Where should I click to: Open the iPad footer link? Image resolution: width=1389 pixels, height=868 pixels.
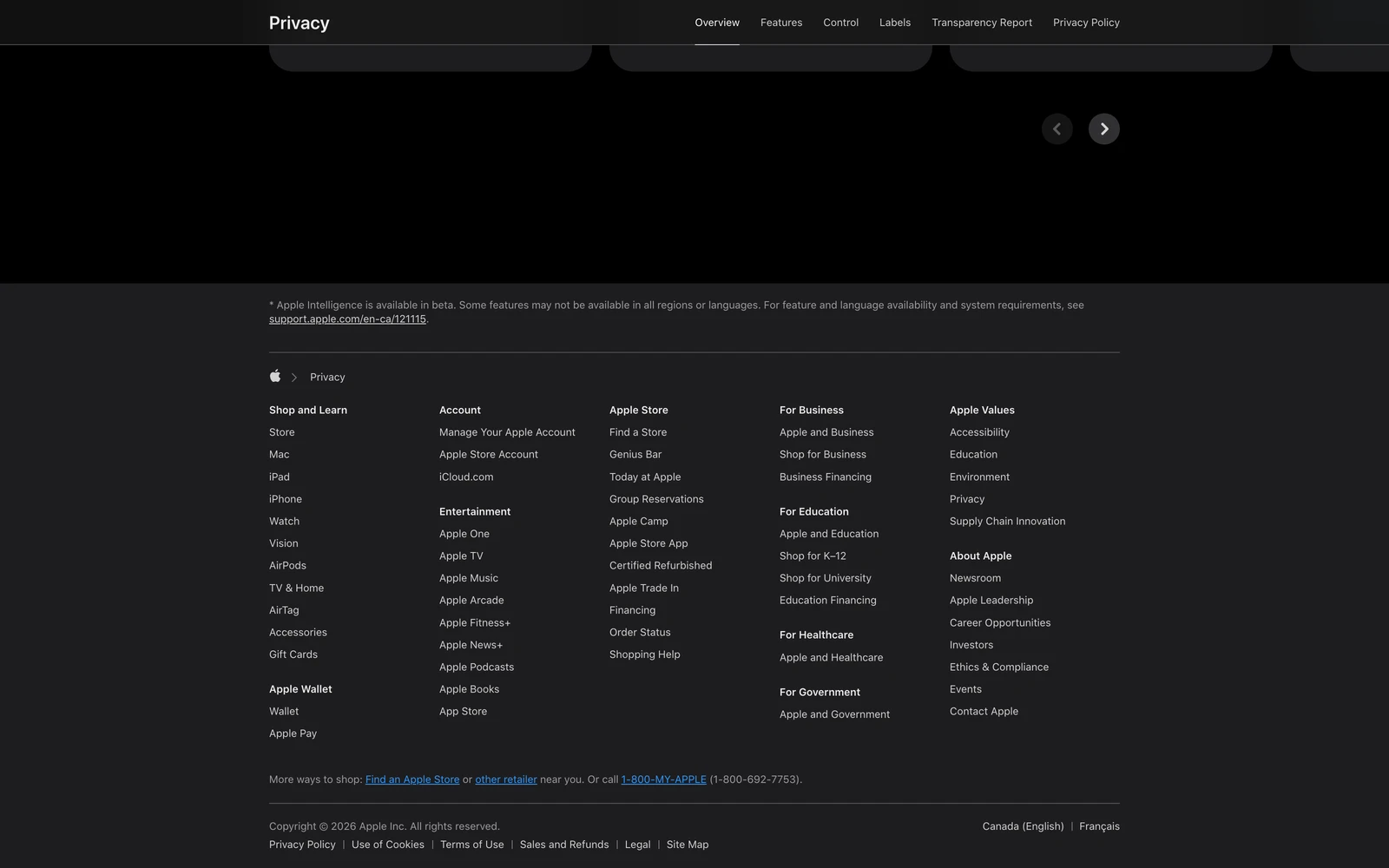[x=280, y=477]
